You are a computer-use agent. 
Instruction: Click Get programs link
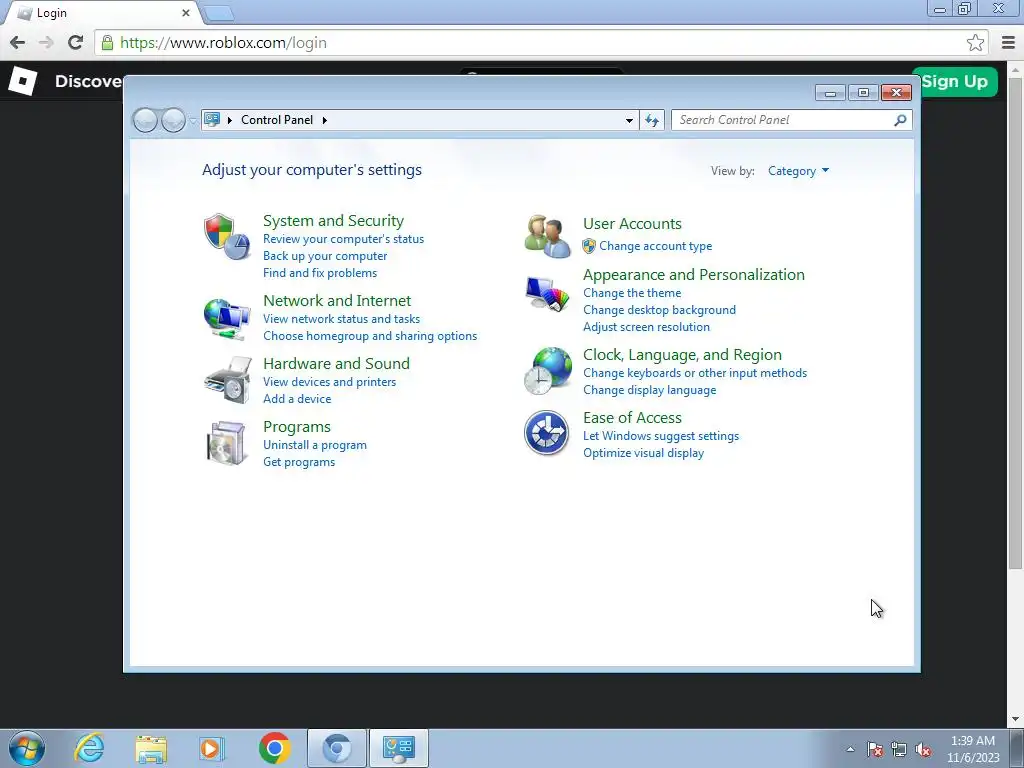click(299, 462)
